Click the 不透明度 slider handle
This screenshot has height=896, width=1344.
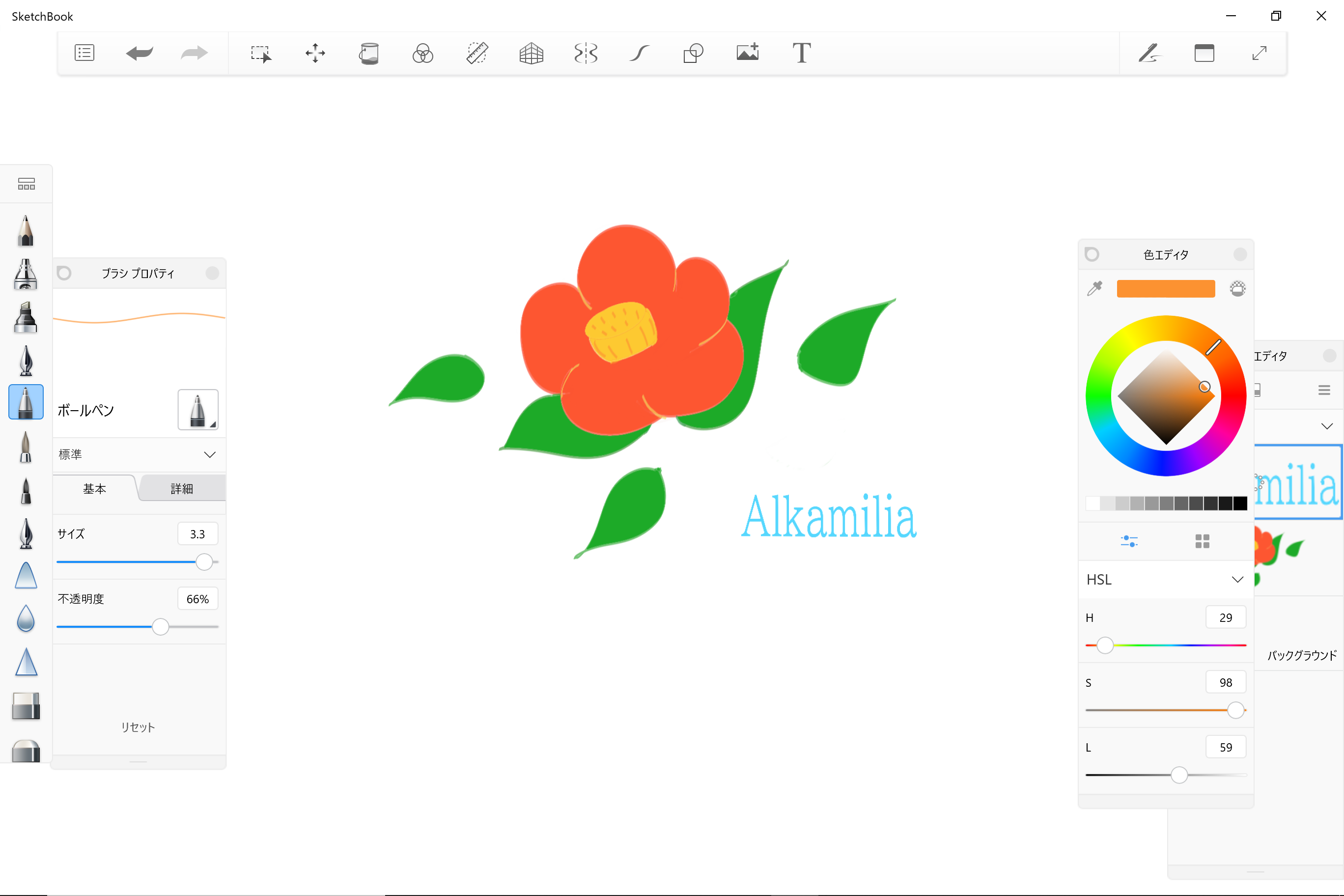pyautogui.click(x=161, y=627)
